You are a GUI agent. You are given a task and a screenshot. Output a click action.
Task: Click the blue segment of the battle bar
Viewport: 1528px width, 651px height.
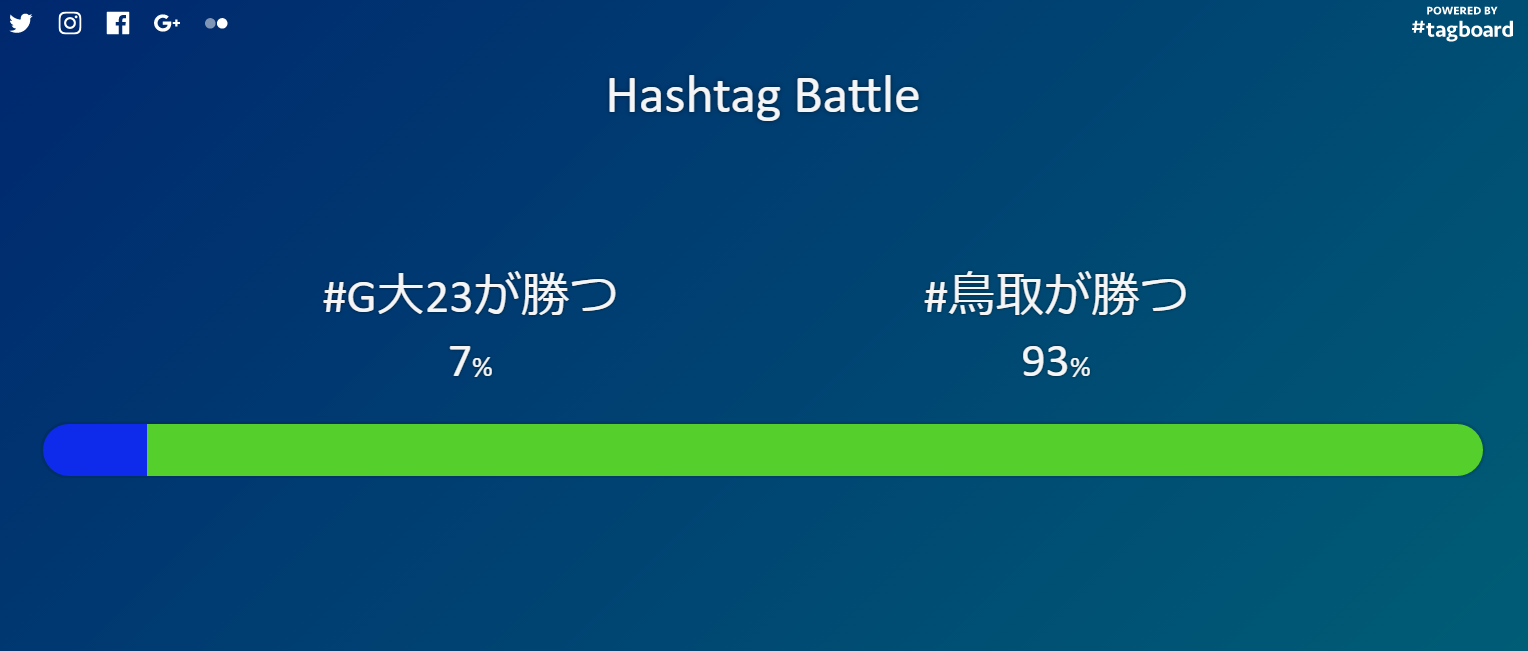96,450
